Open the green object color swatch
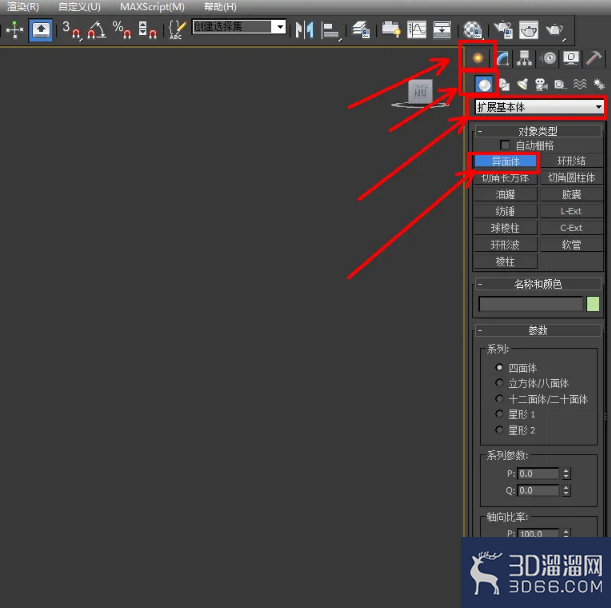 point(593,304)
